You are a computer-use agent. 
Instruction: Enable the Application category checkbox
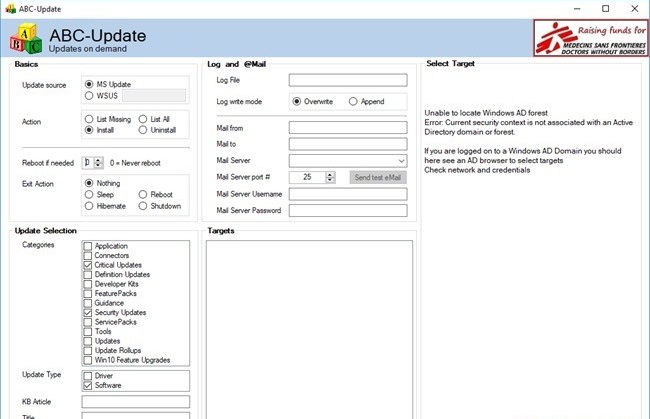click(x=88, y=245)
